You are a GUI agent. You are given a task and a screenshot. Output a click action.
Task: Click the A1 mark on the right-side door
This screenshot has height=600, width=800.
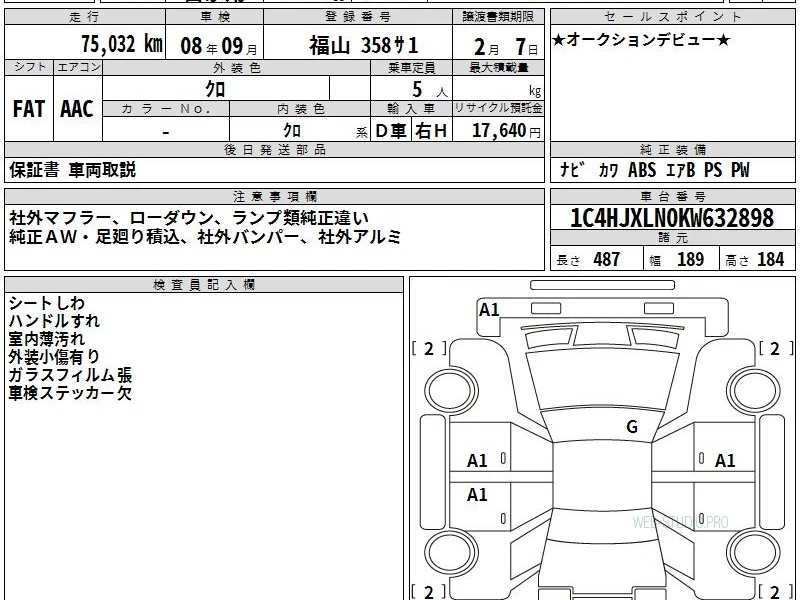point(724,461)
